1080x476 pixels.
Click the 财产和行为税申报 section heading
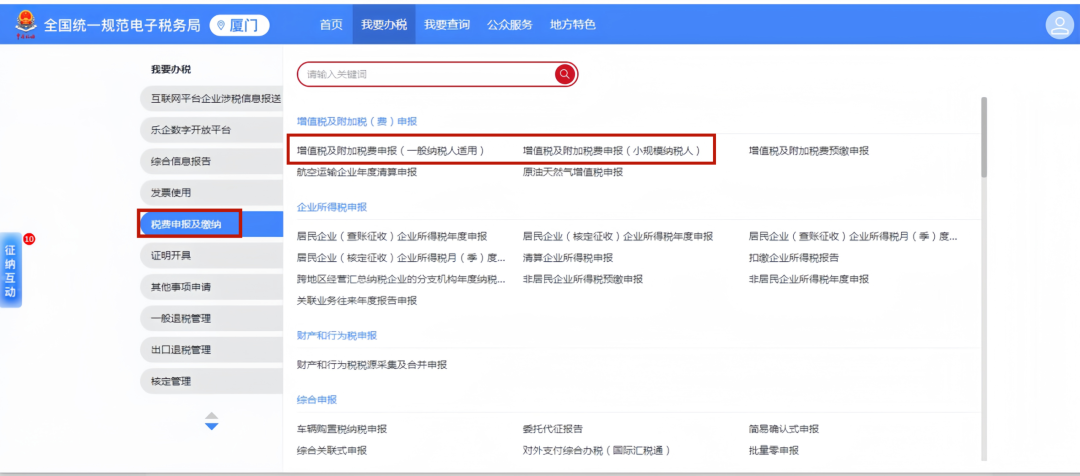click(x=337, y=335)
